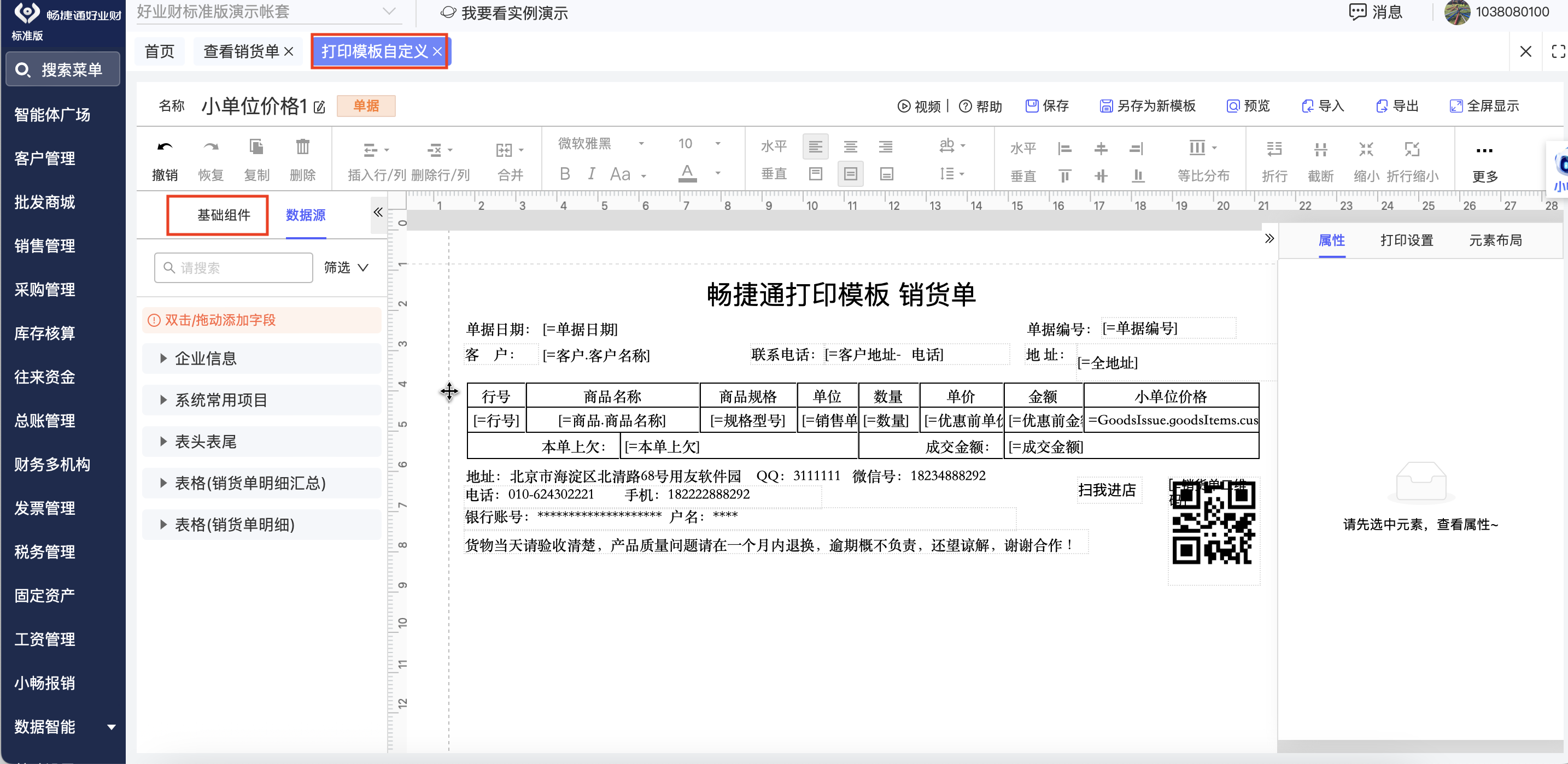Toggle italic text formatting
Screen dimensions: 1568x764
591,174
